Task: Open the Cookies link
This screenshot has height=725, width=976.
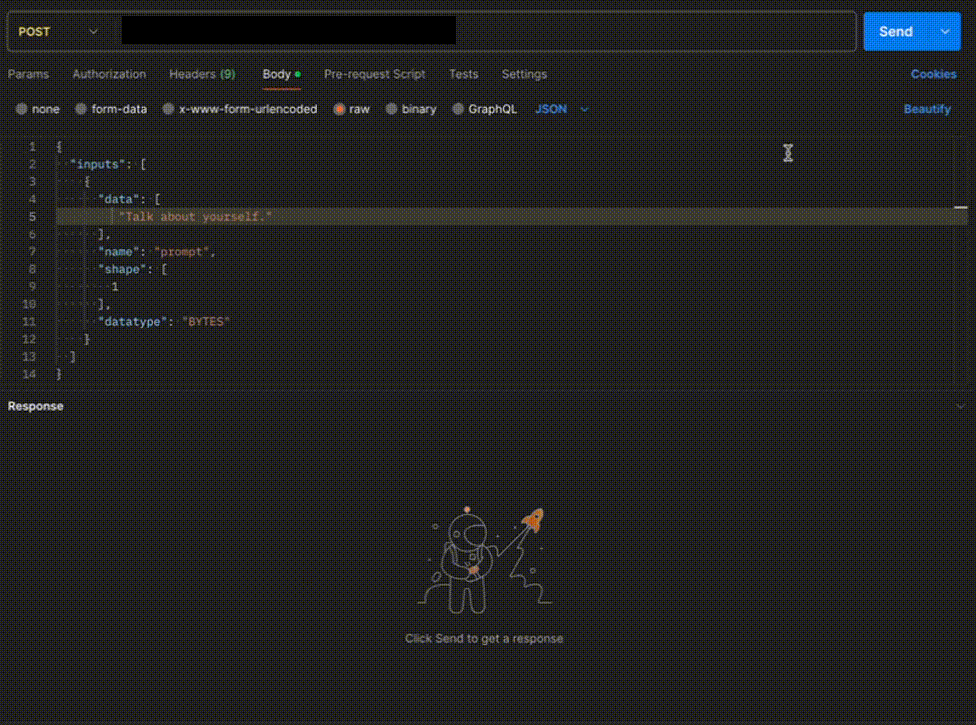Action: tap(933, 74)
